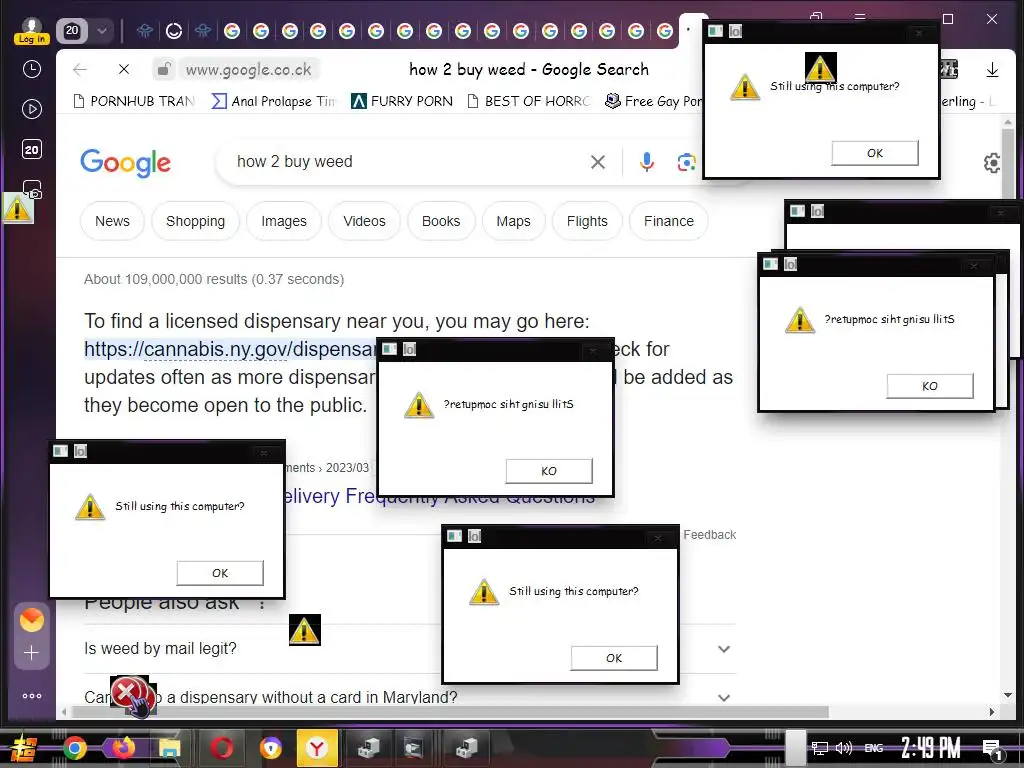Clear the Google search query
The height and width of the screenshot is (768, 1024).
pyautogui.click(x=598, y=162)
